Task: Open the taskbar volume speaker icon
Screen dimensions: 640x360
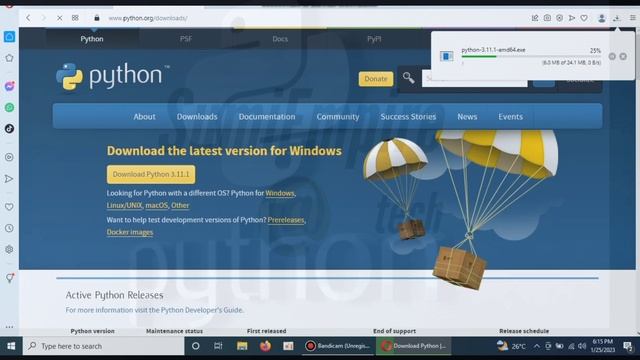Action: point(582,346)
